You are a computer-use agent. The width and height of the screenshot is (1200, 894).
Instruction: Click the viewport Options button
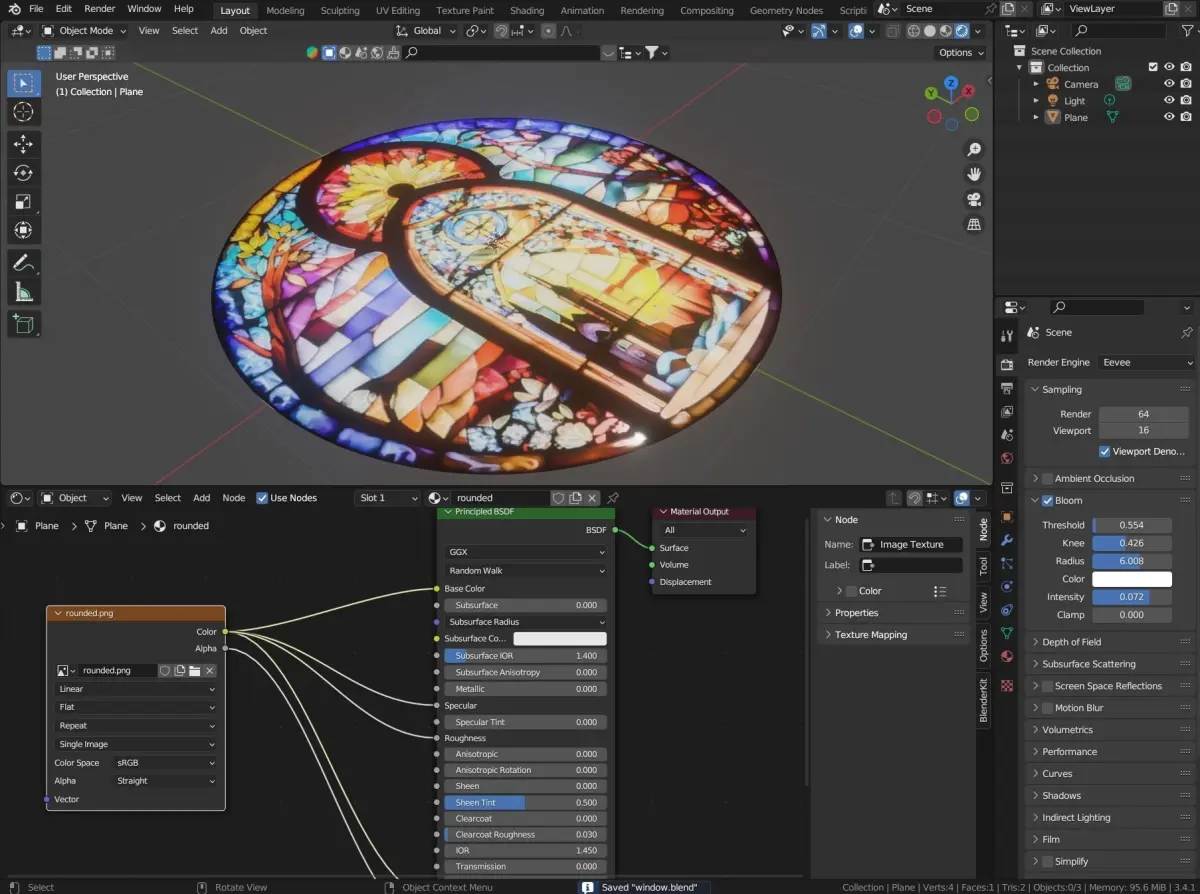point(960,53)
